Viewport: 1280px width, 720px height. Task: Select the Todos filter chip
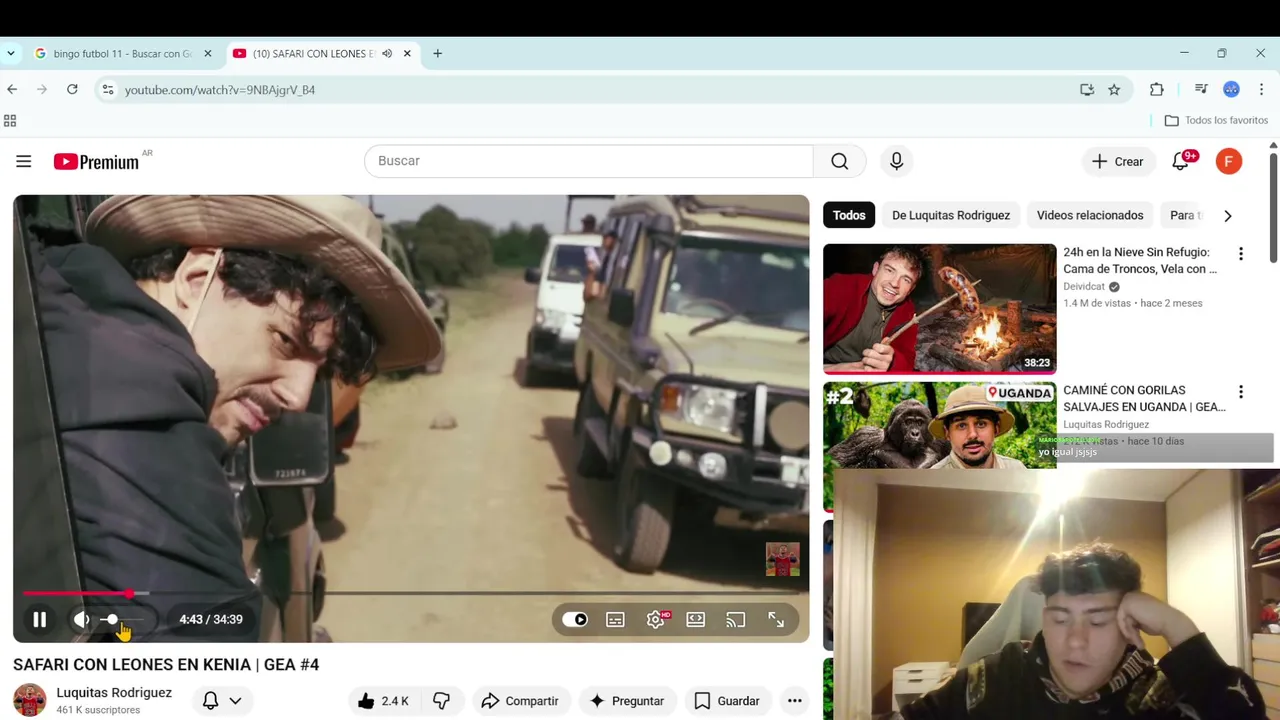pos(849,215)
